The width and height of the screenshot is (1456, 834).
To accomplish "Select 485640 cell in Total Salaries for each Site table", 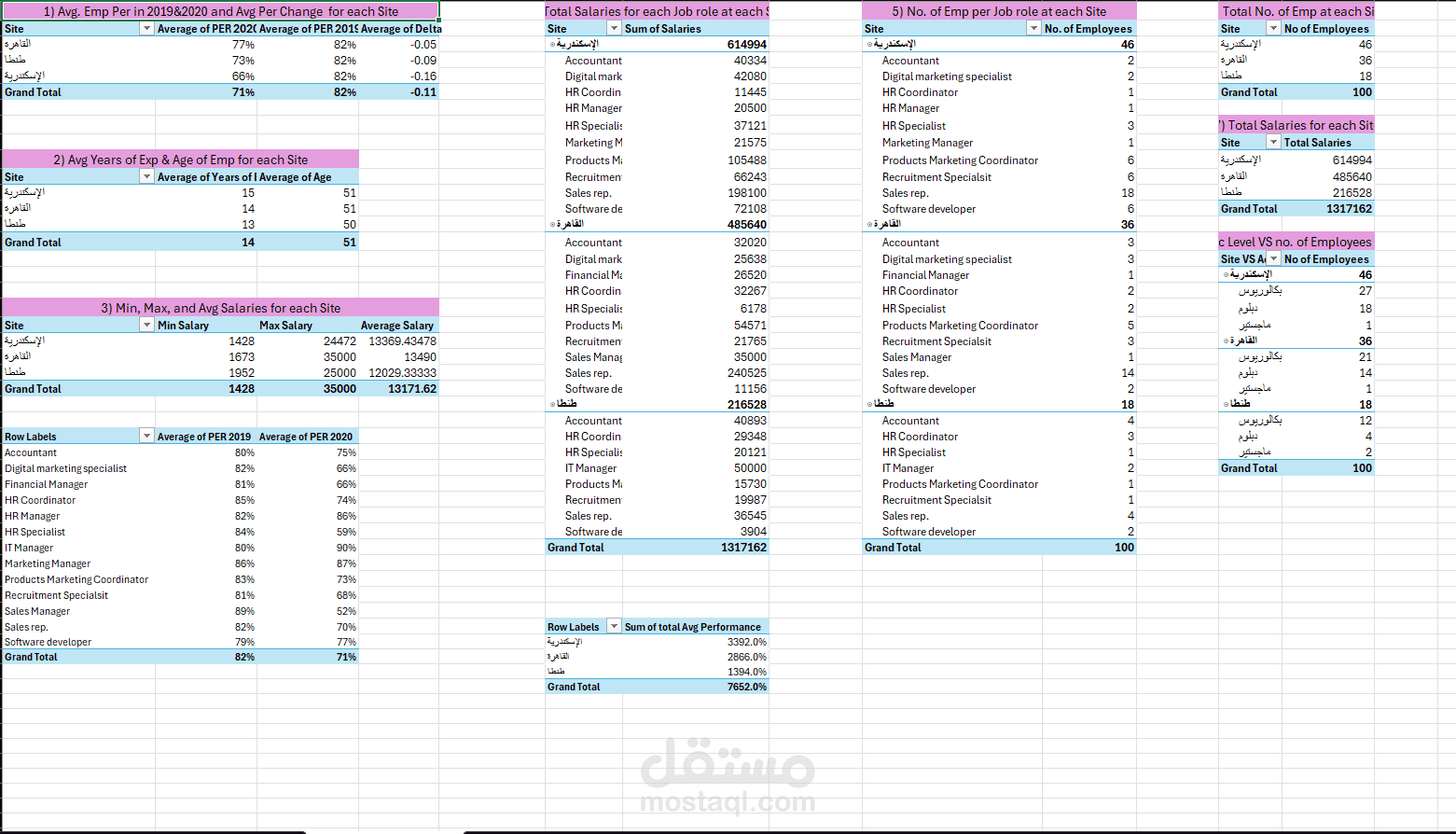I will point(1327,176).
